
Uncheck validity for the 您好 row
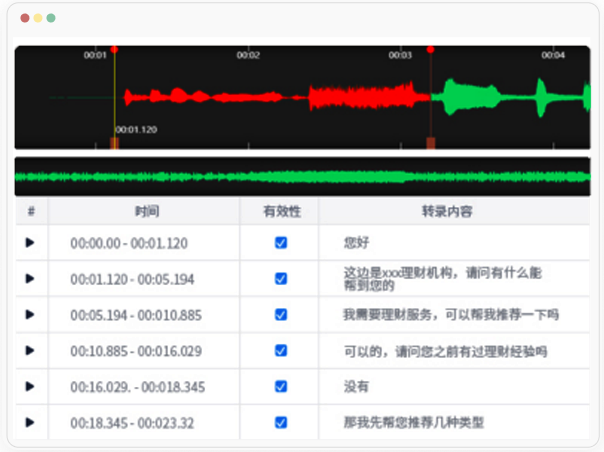point(281,243)
